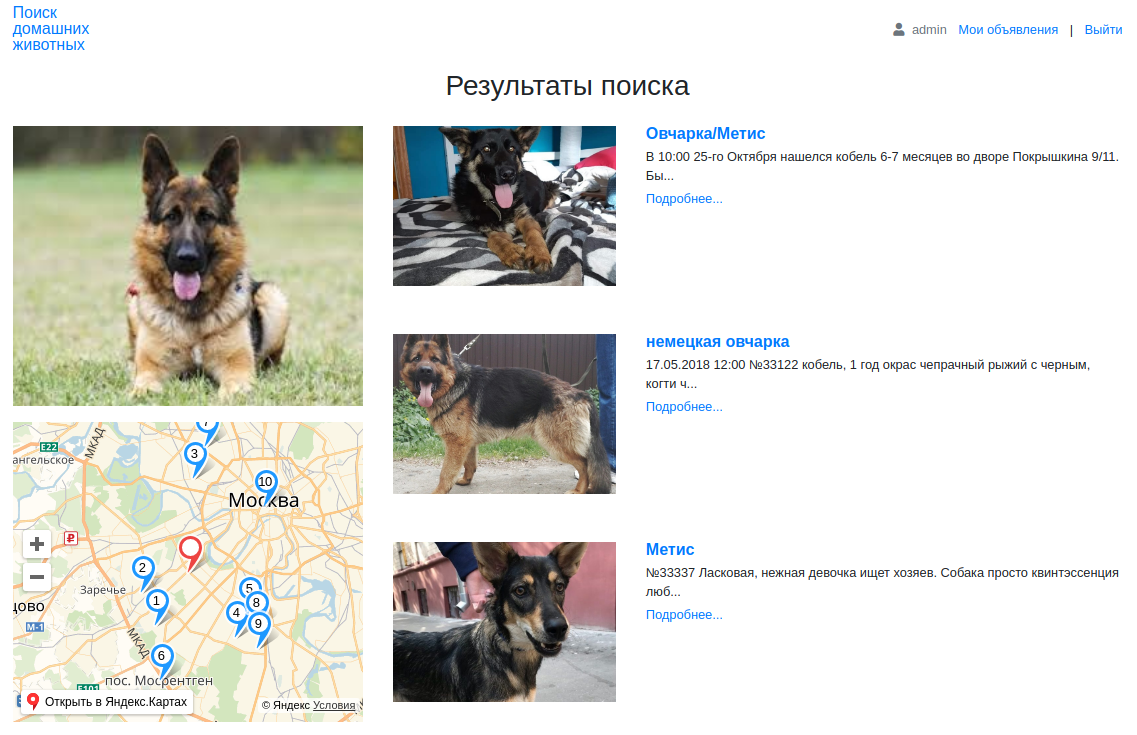
Task: Click the admin user profile icon
Action: tap(898, 30)
